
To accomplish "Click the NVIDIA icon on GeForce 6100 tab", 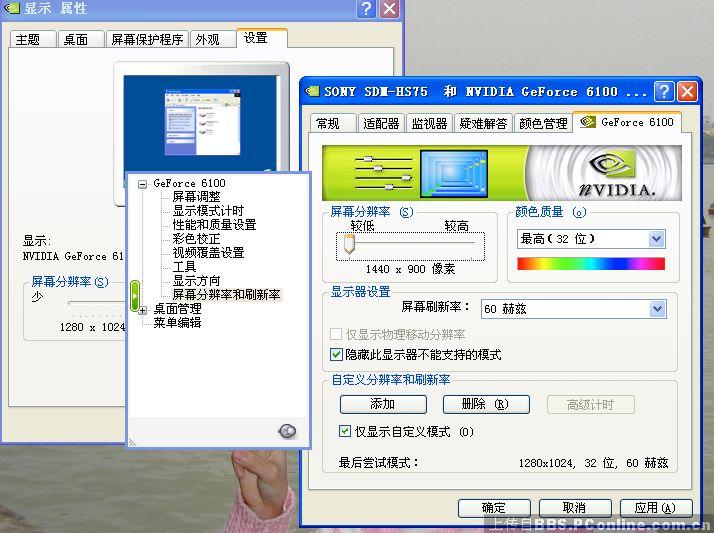I will (587, 122).
